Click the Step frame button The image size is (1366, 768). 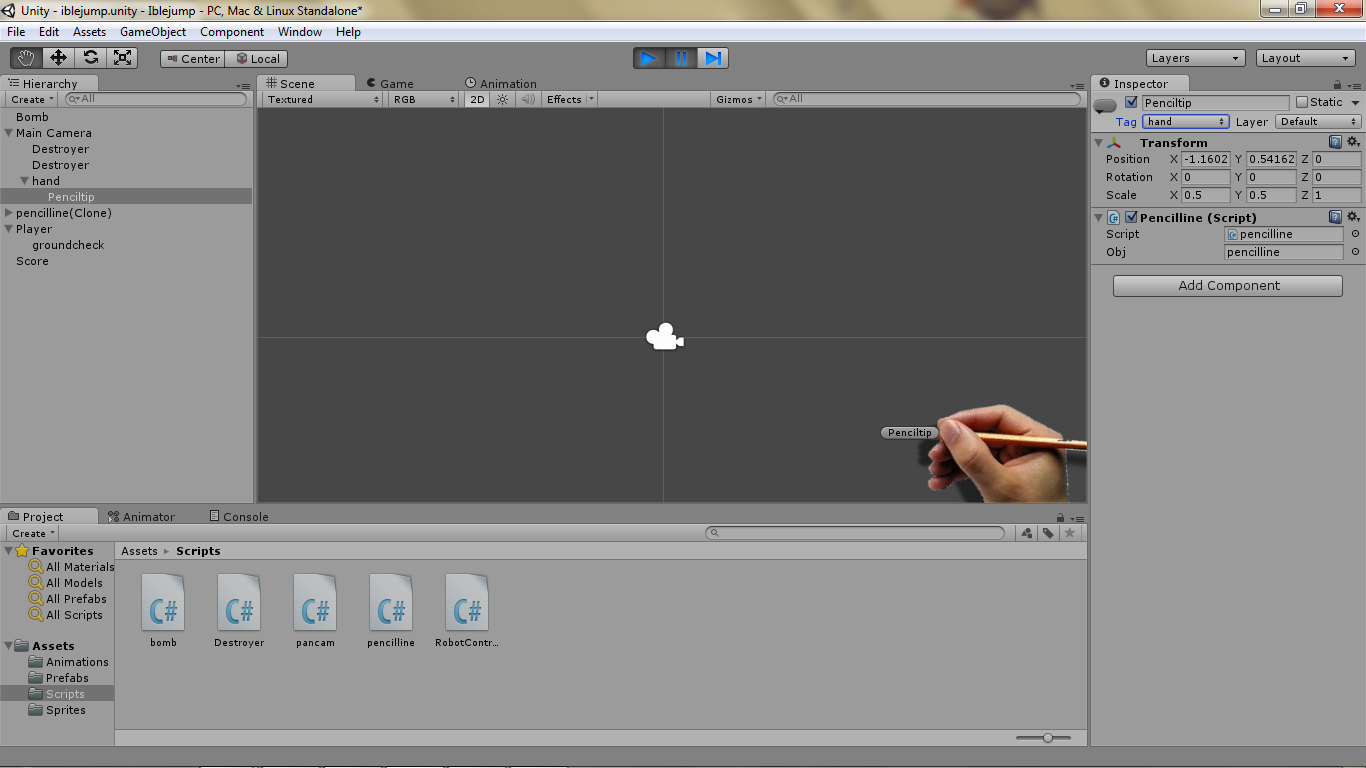point(713,58)
